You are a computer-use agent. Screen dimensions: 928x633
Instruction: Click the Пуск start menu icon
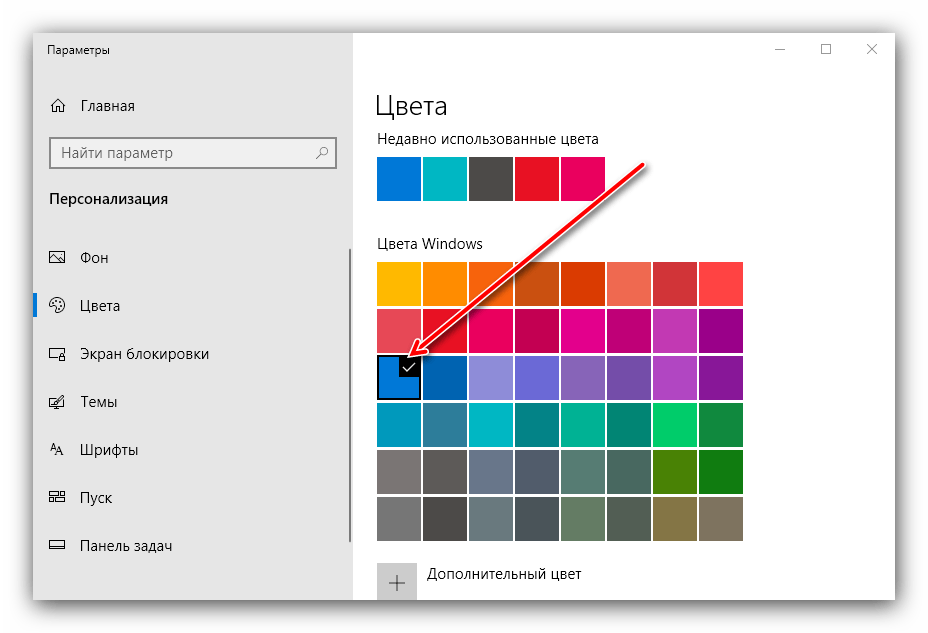(57, 498)
